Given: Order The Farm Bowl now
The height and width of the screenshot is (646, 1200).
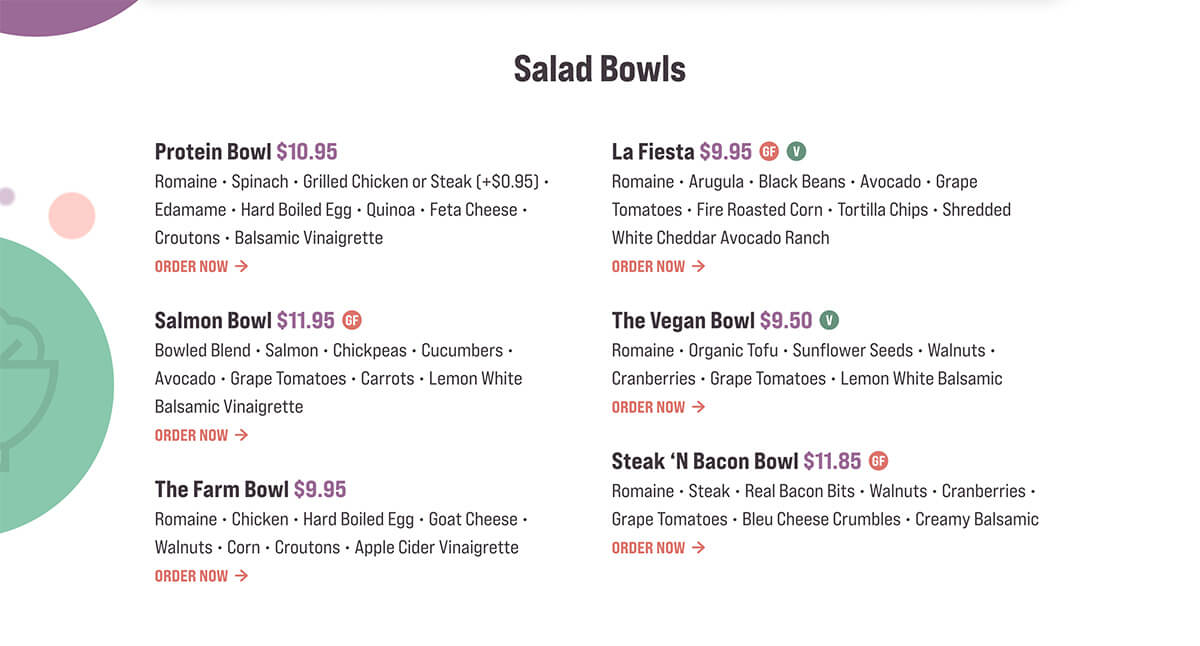Looking at the screenshot, I should click(201, 576).
